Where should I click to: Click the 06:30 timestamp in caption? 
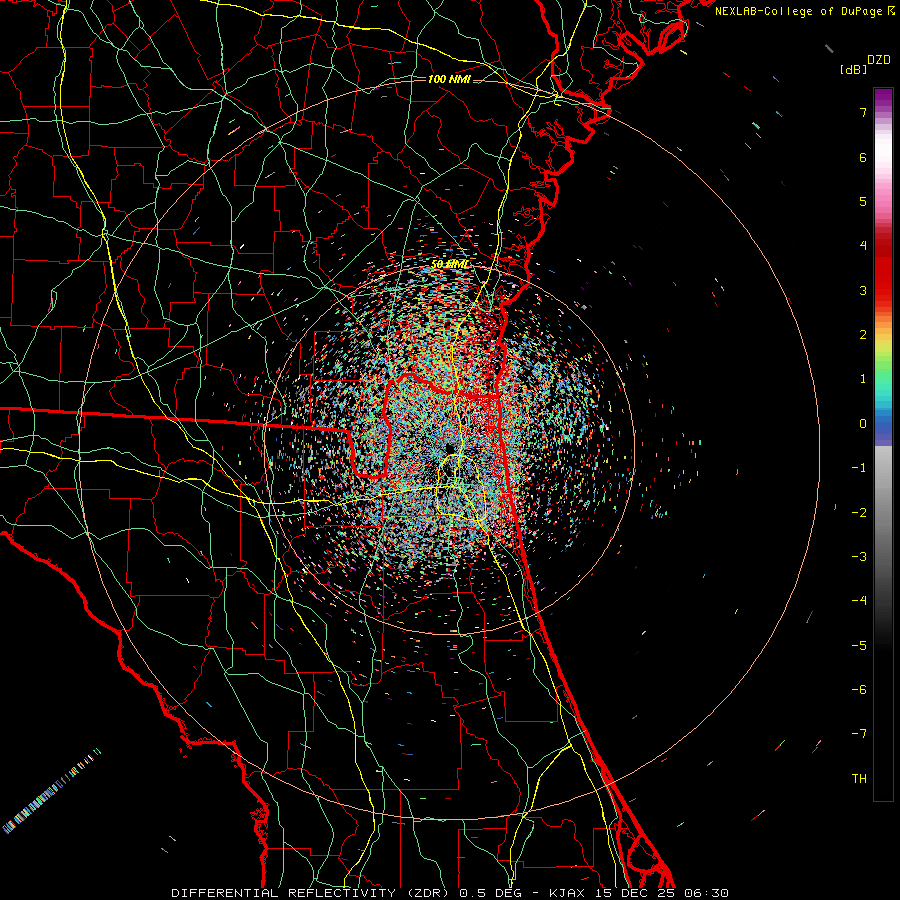(707, 893)
